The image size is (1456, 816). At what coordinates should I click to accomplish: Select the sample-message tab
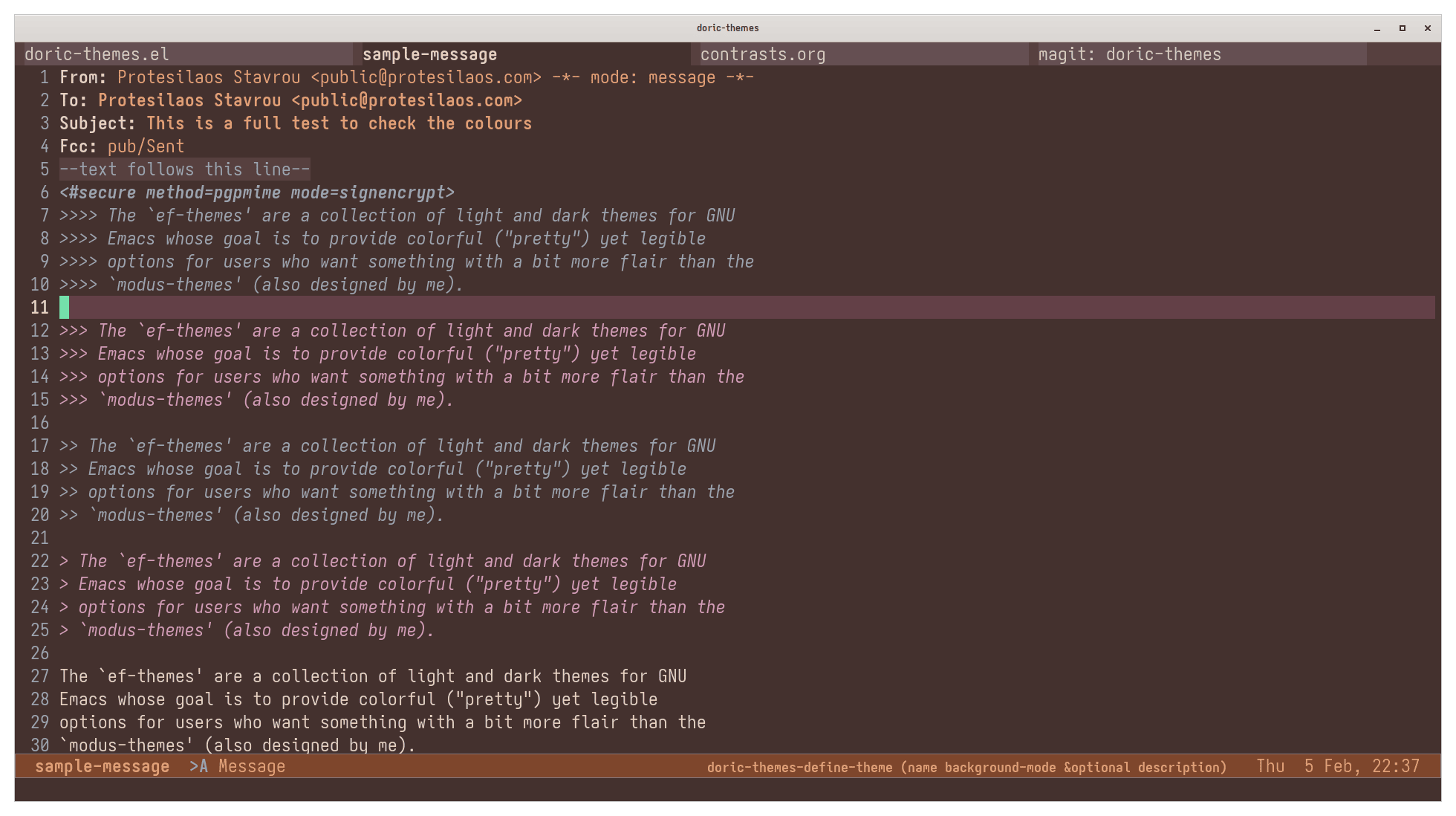click(x=429, y=54)
